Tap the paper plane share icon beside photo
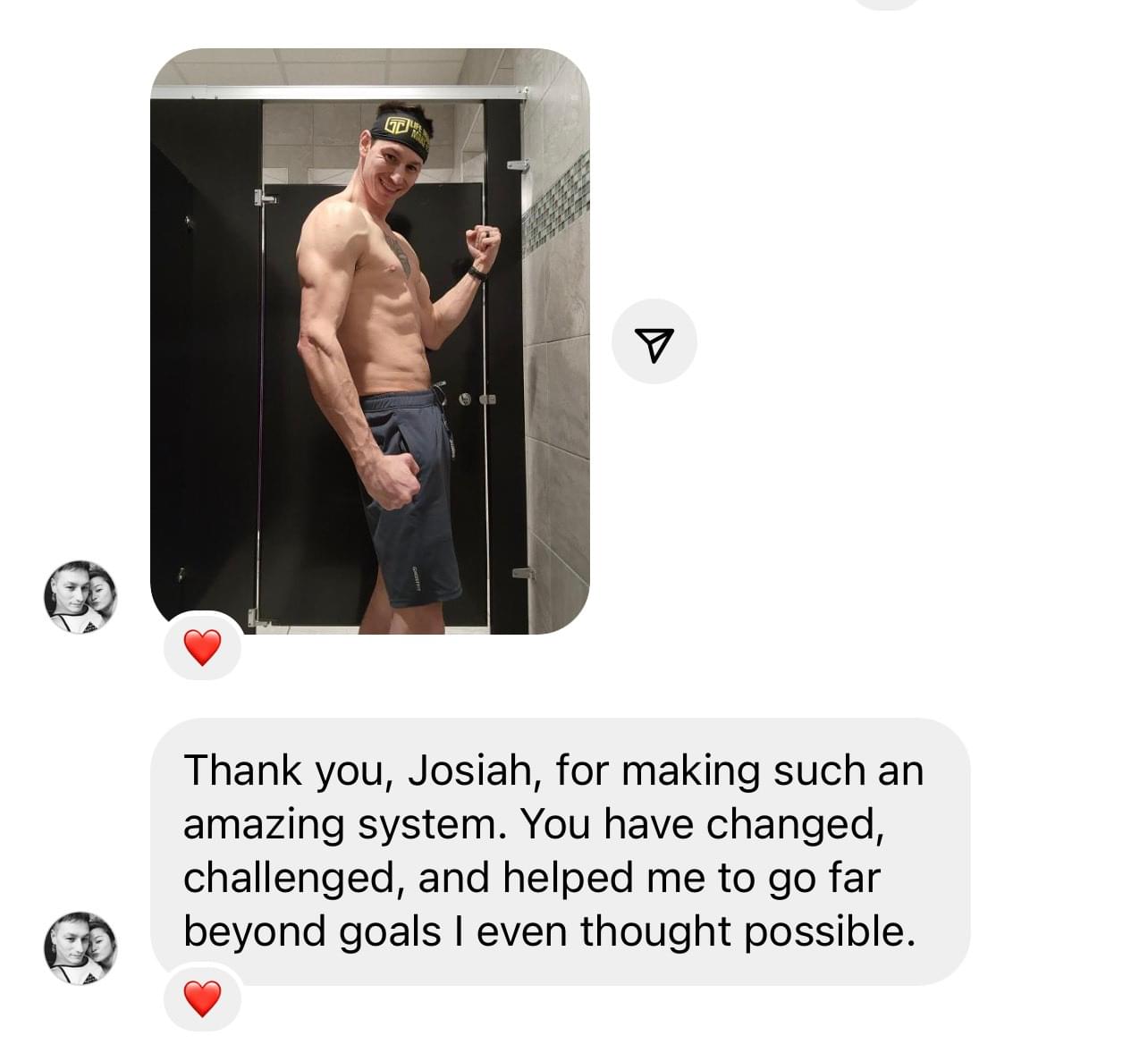The width and height of the screenshot is (1148, 1044). 654,343
